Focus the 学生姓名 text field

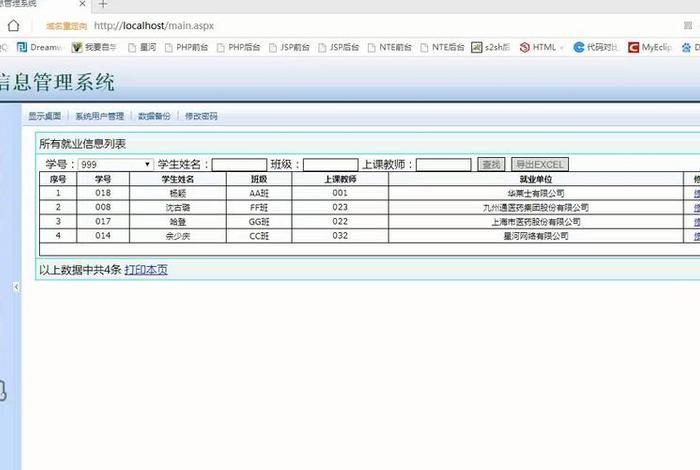click(239, 164)
